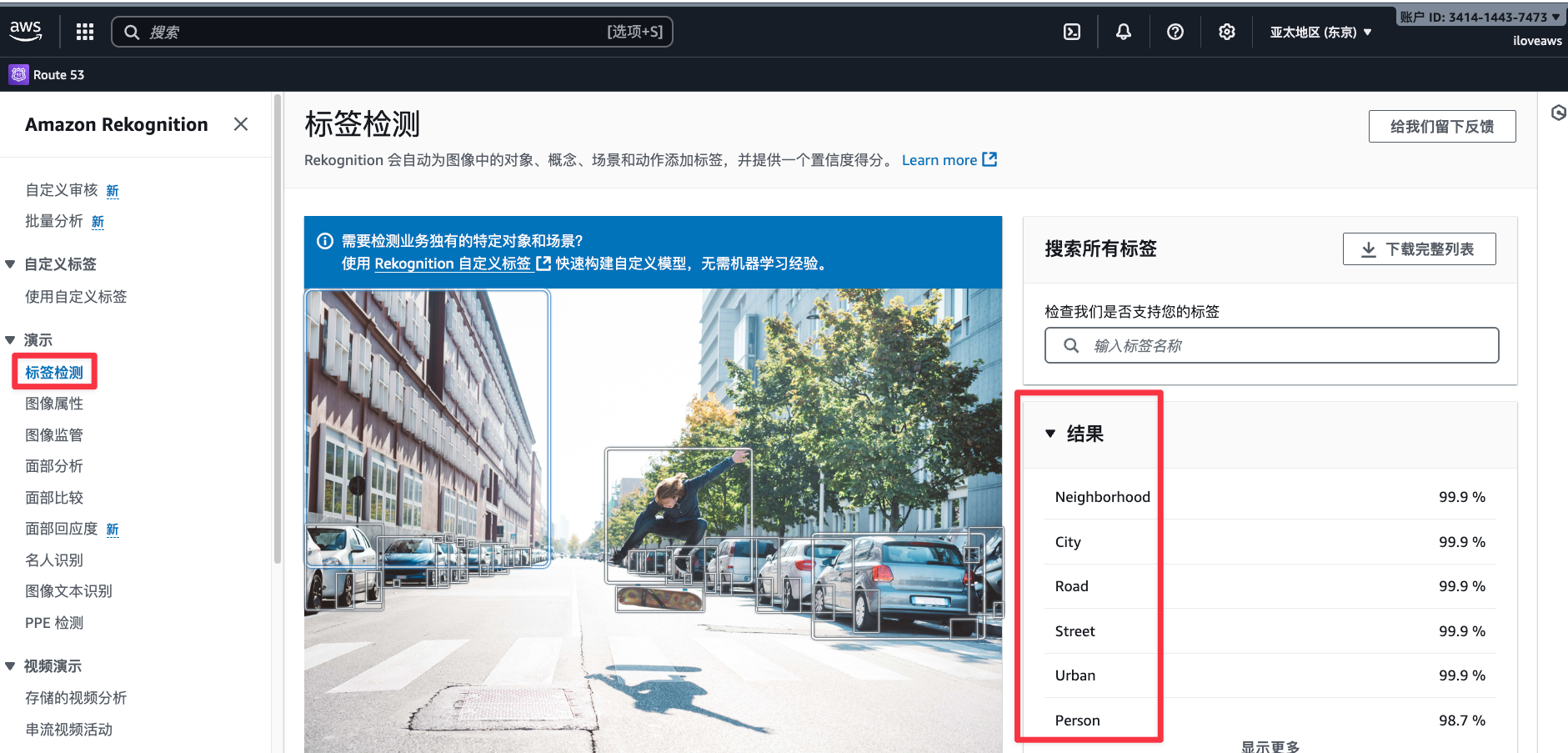Select 名人识别 in the sidebar
This screenshot has width=1568, height=753.
tap(54, 560)
